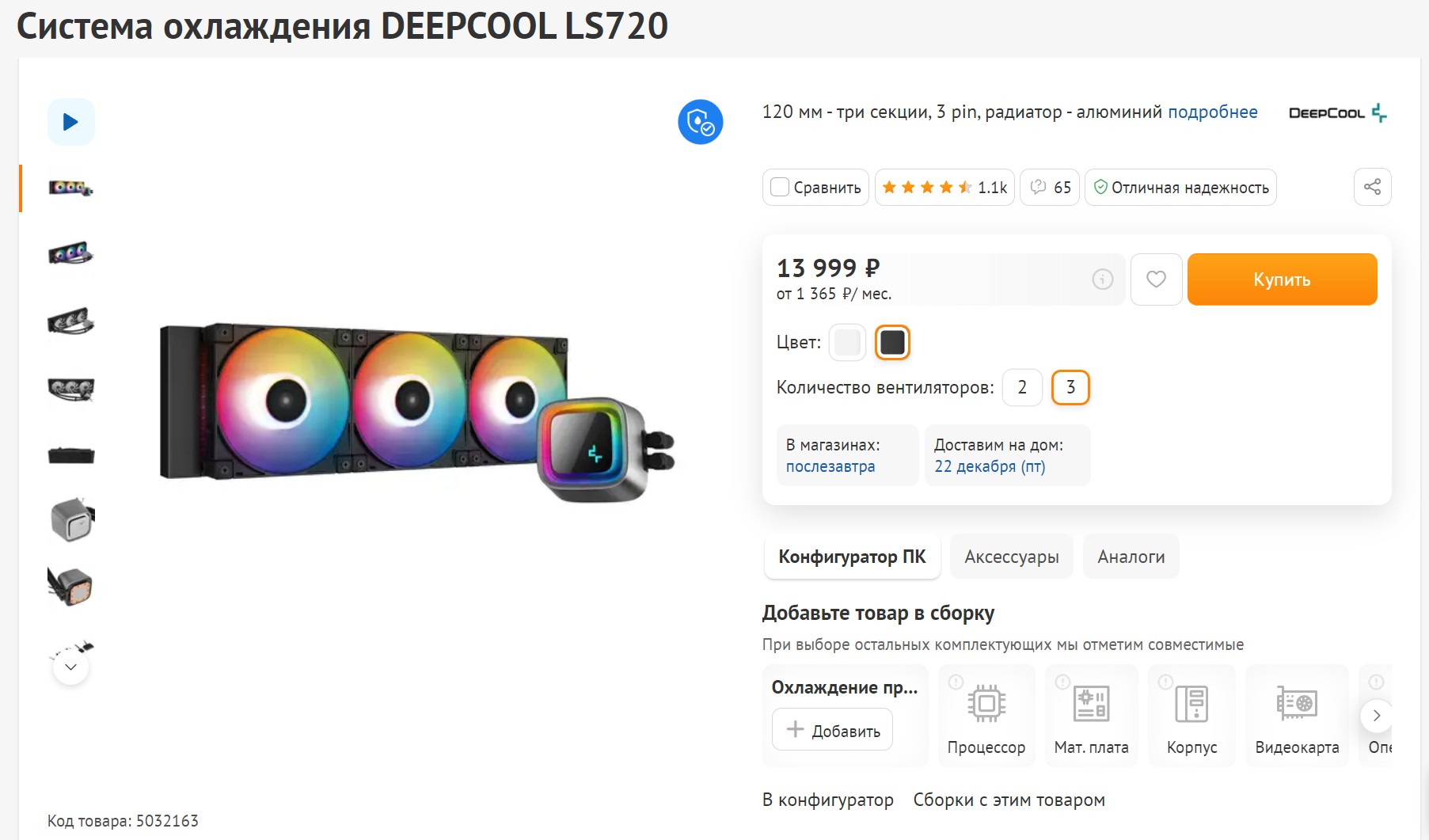The width and height of the screenshot is (1429, 840).
Task: Select the Процессор component icon
Action: (986, 703)
